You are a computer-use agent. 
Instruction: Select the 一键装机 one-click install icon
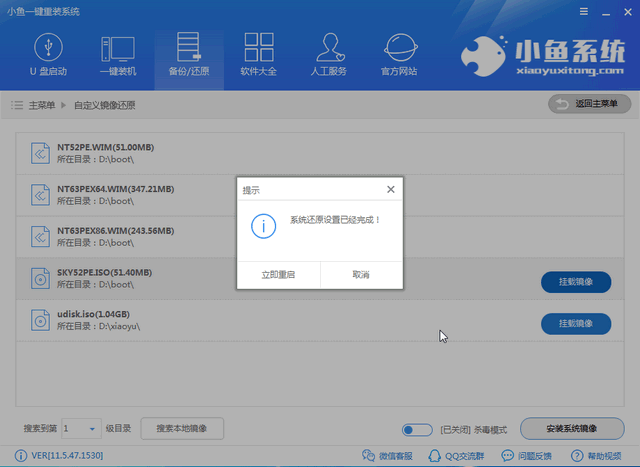click(x=117, y=54)
